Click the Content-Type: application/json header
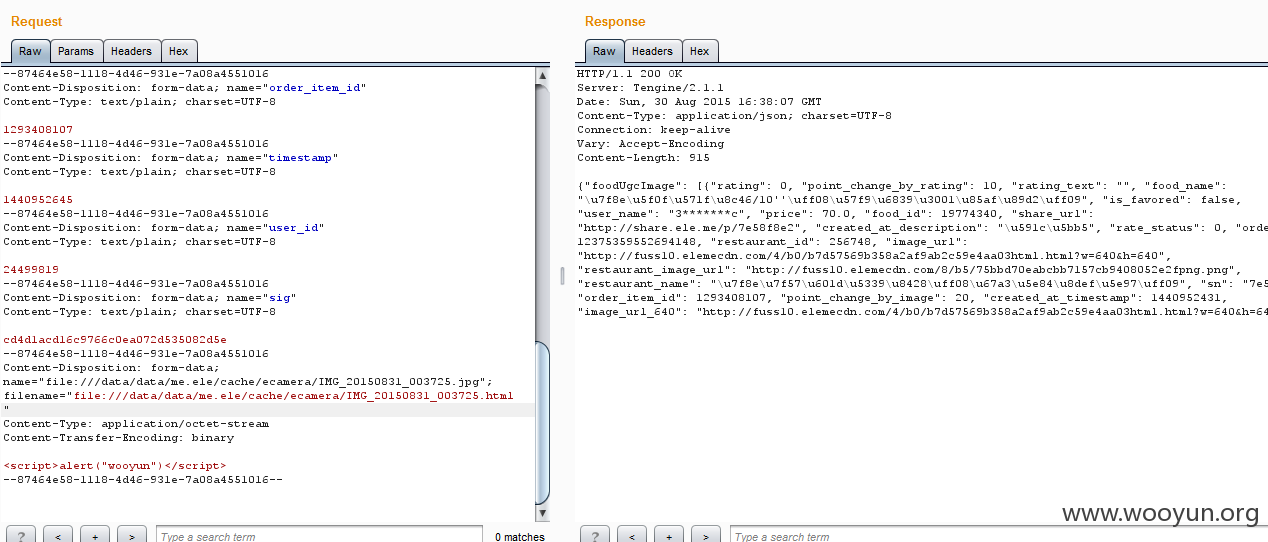Screen dimensions: 1268x542 pos(734,116)
